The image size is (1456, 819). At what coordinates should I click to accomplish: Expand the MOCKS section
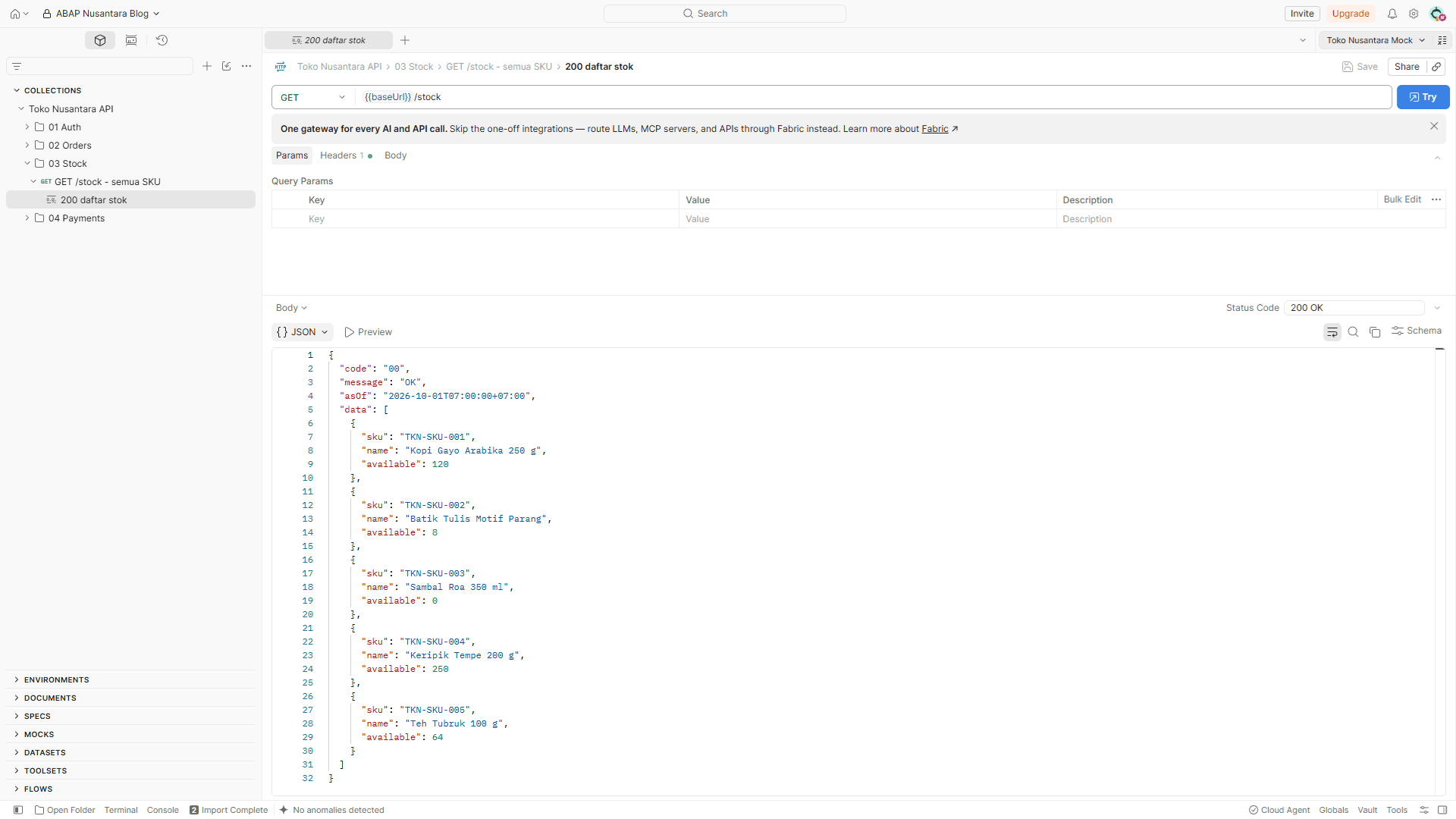tap(17, 734)
